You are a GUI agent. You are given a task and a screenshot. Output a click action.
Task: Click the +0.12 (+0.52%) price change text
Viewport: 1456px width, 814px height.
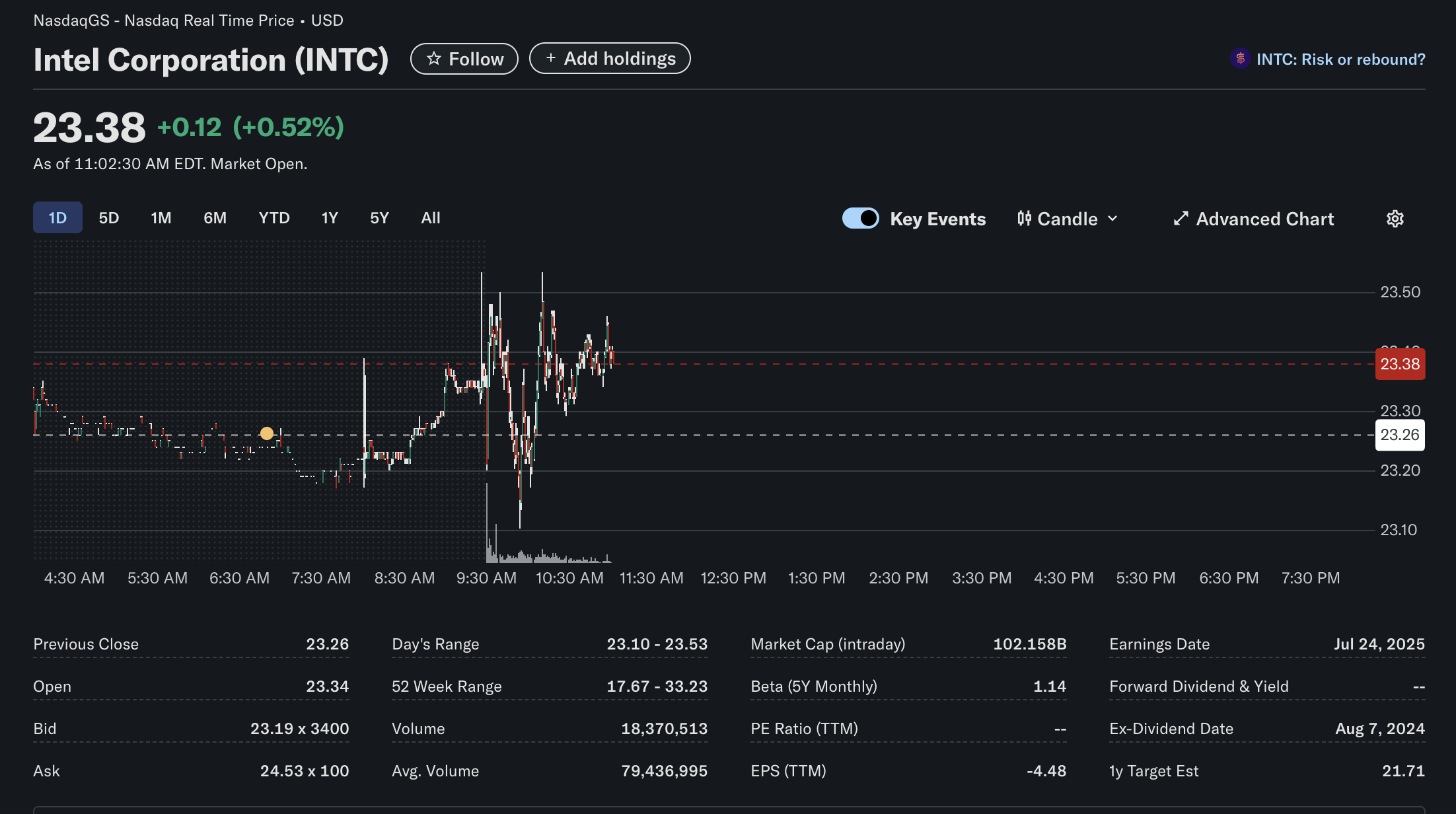250,128
